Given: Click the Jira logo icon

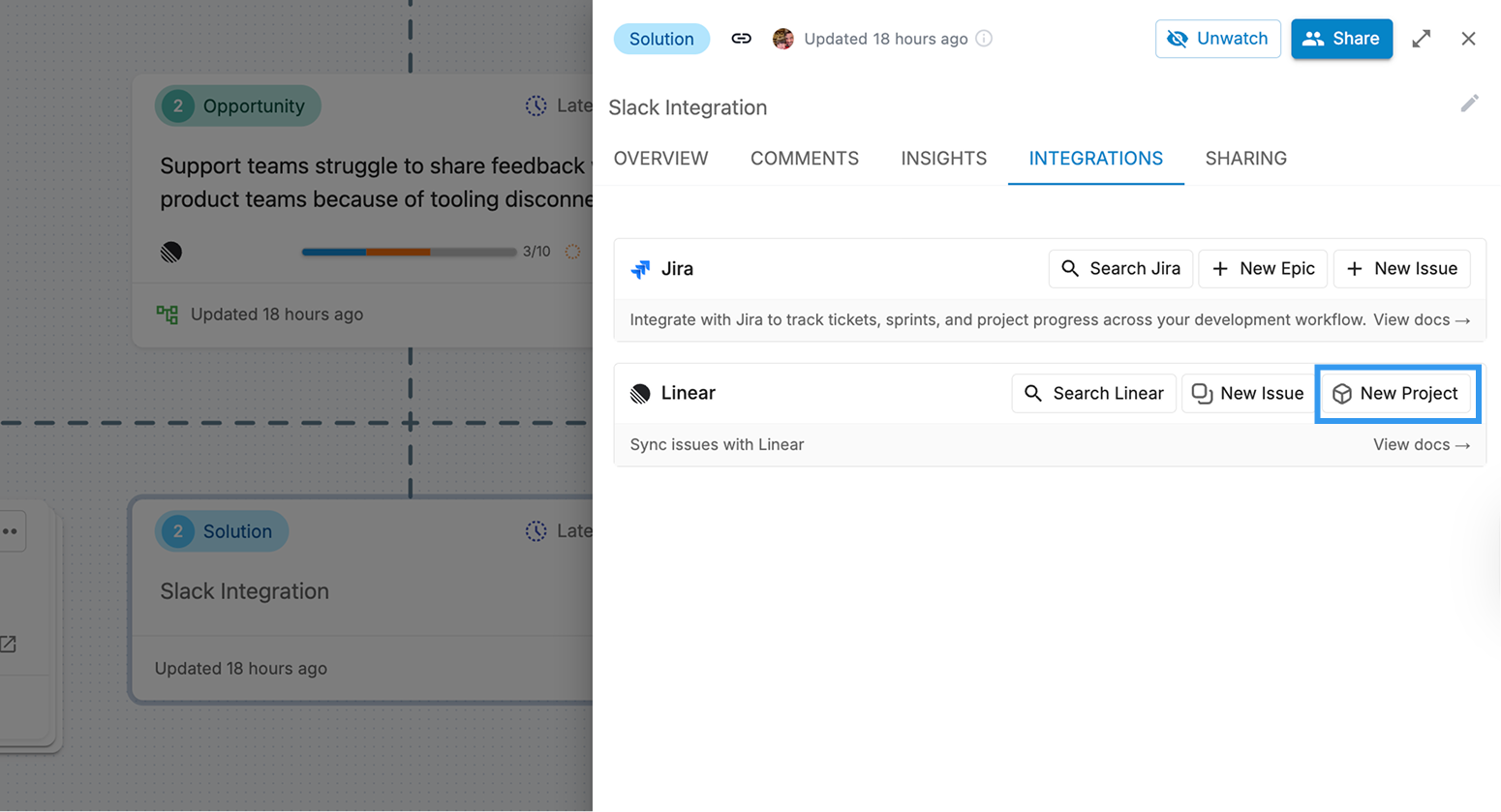Looking at the screenshot, I should 640,269.
